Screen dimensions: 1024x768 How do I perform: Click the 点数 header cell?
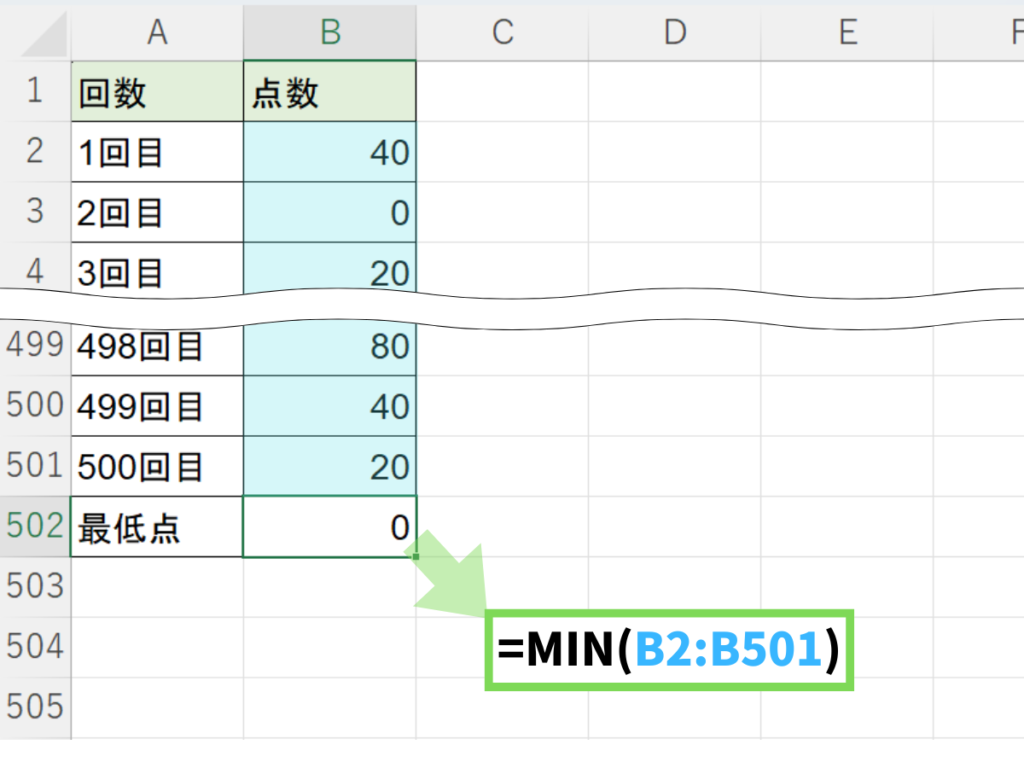(330, 92)
